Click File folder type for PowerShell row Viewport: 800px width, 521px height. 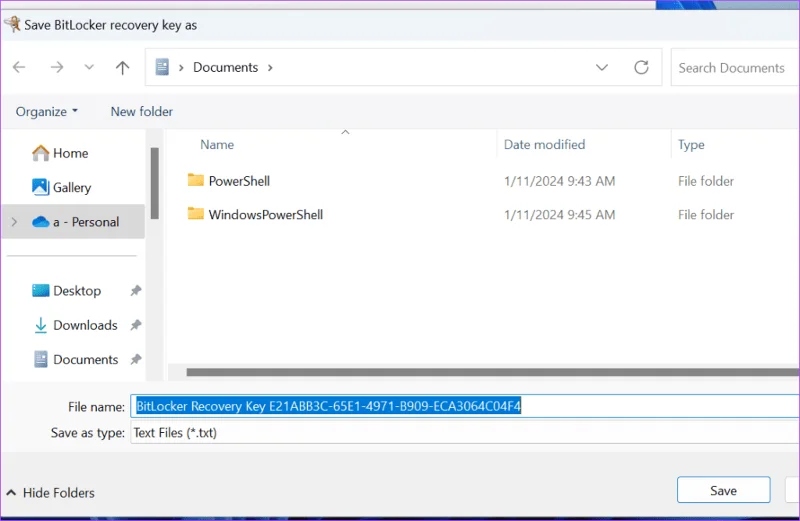tap(706, 181)
